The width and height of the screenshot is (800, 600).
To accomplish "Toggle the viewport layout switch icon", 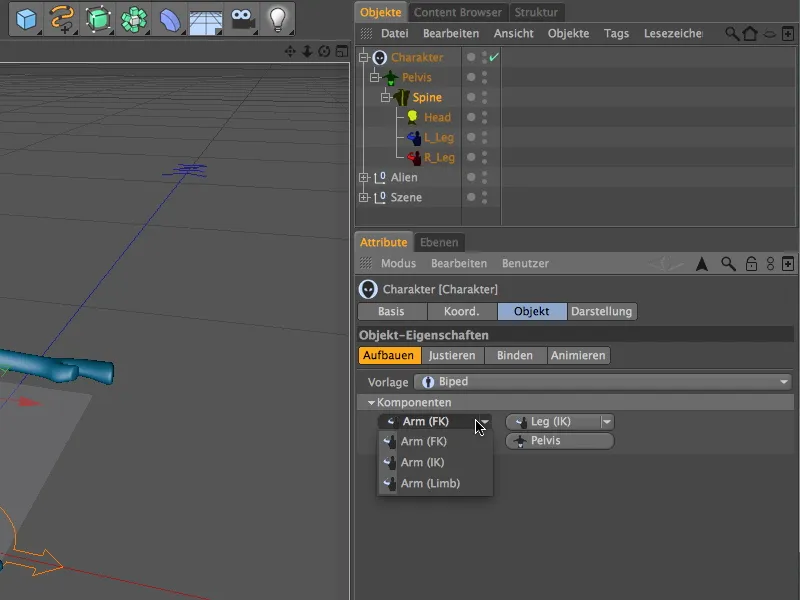I will point(342,51).
